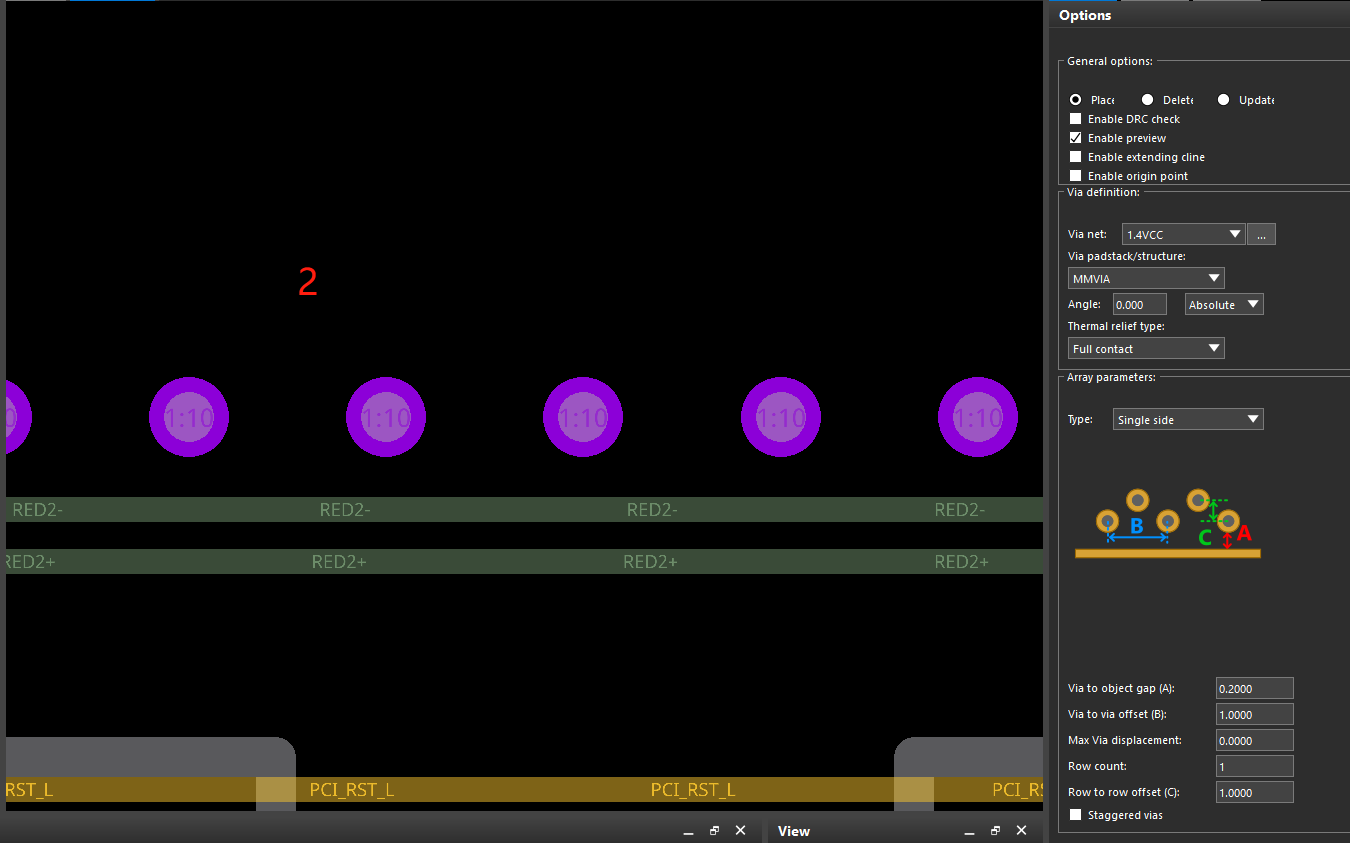This screenshot has height=843, width=1350.
Task: Click the Via to object gap field
Action: [1254, 688]
